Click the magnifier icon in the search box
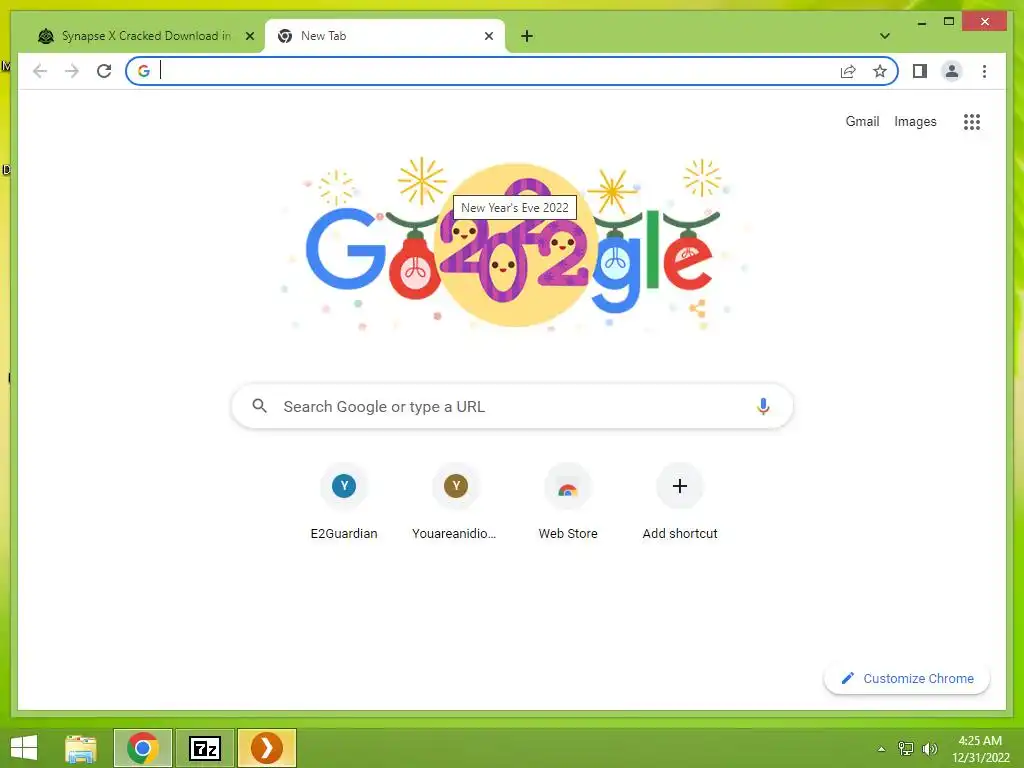1024x768 pixels. [259, 406]
